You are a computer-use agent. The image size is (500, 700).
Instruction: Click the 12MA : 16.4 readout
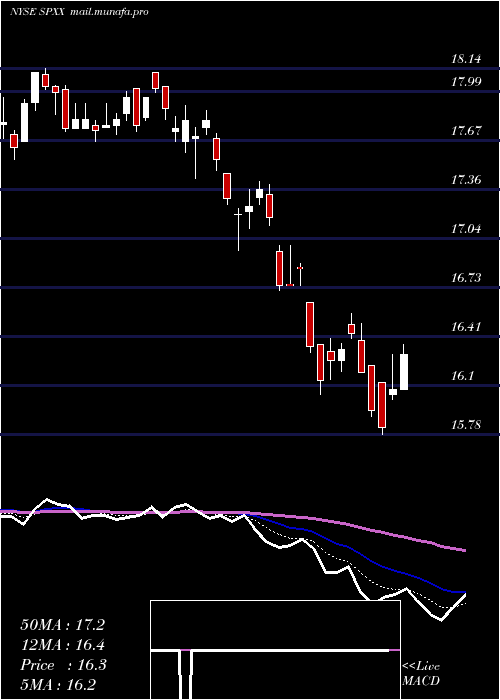pos(62,645)
